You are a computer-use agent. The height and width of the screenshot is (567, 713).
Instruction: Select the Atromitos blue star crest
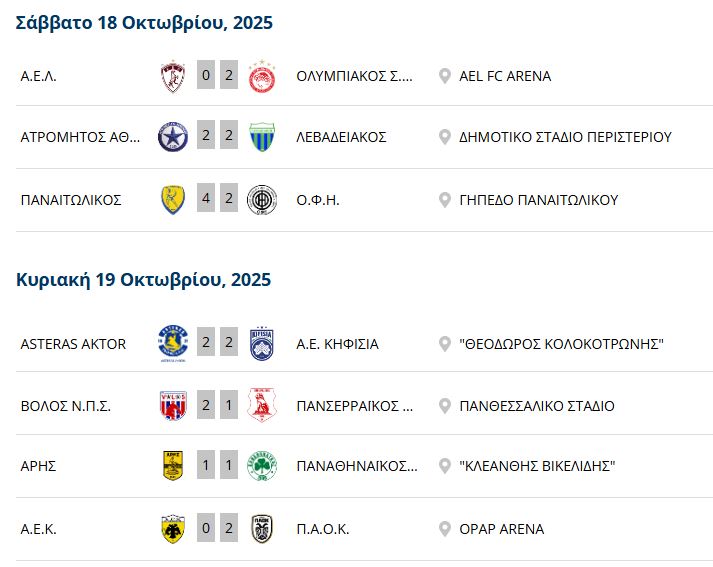(x=173, y=138)
